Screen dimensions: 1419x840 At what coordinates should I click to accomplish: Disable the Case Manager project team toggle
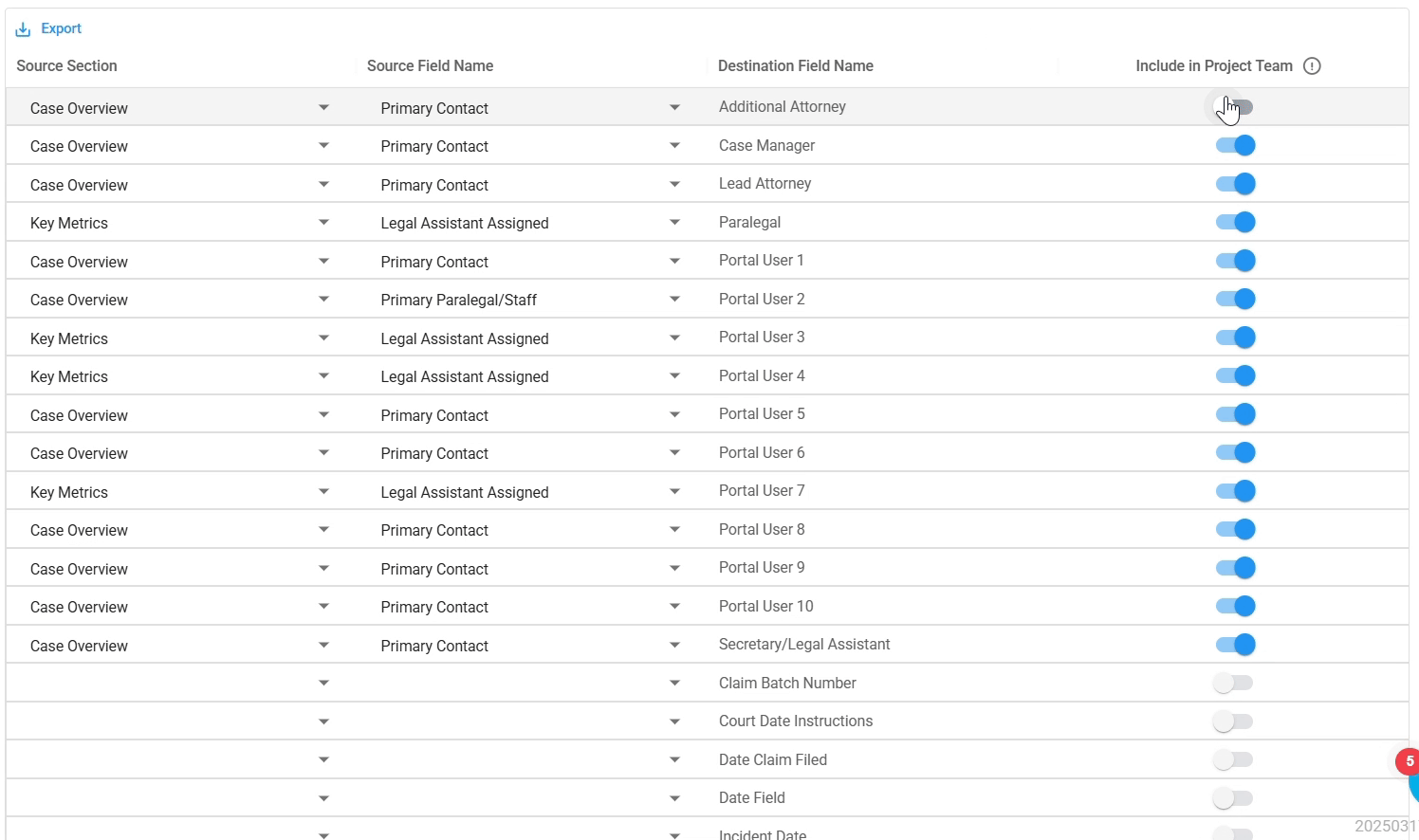click(1235, 145)
